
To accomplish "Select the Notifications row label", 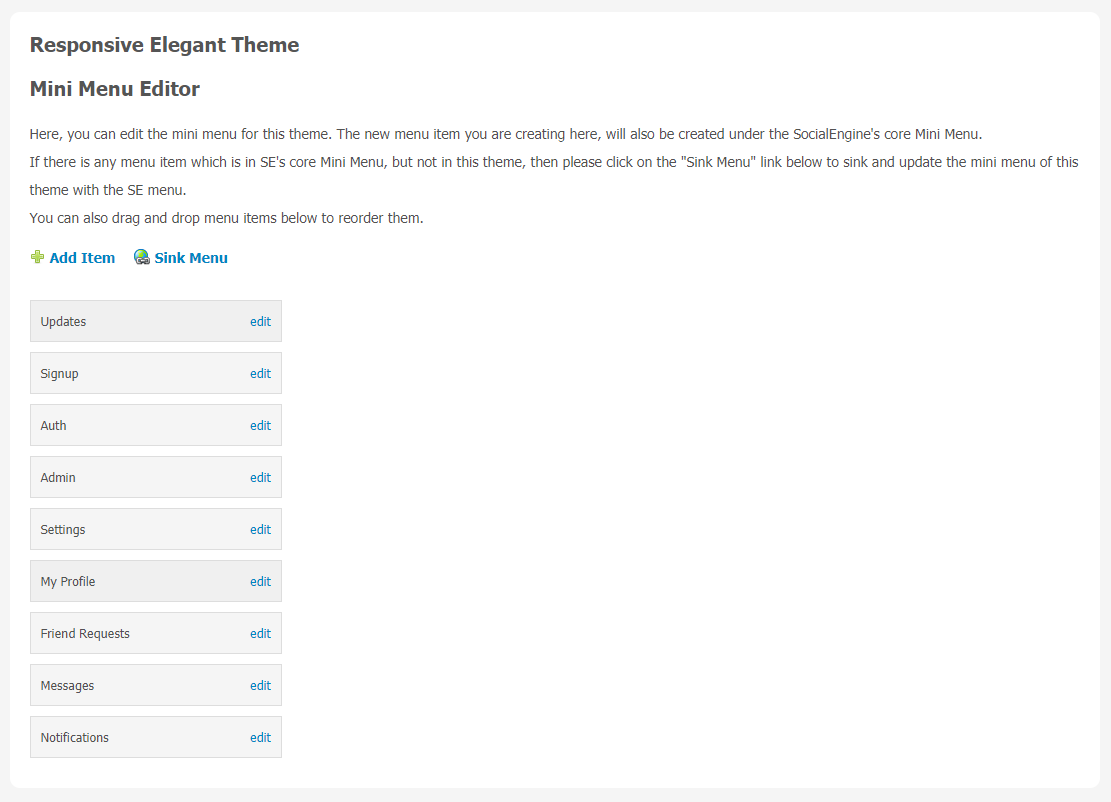I will pyautogui.click(x=74, y=738).
